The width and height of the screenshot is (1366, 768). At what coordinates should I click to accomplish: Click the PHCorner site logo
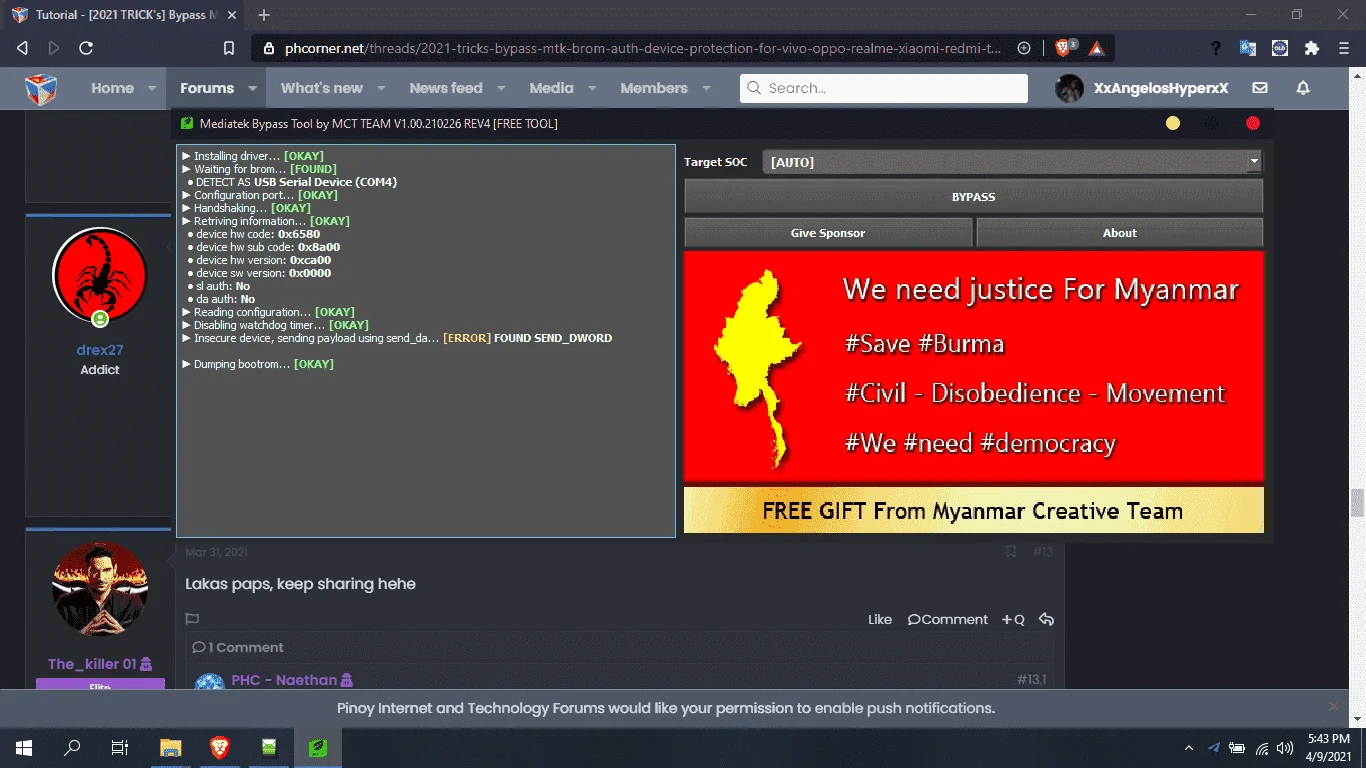41,88
